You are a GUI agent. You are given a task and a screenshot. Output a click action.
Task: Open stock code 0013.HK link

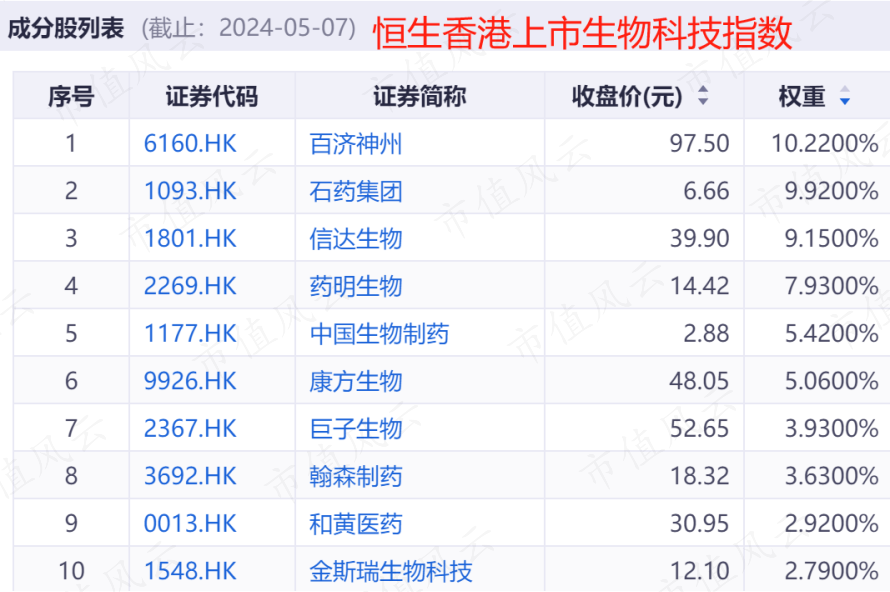pyautogui.click(x=190, y=523)
